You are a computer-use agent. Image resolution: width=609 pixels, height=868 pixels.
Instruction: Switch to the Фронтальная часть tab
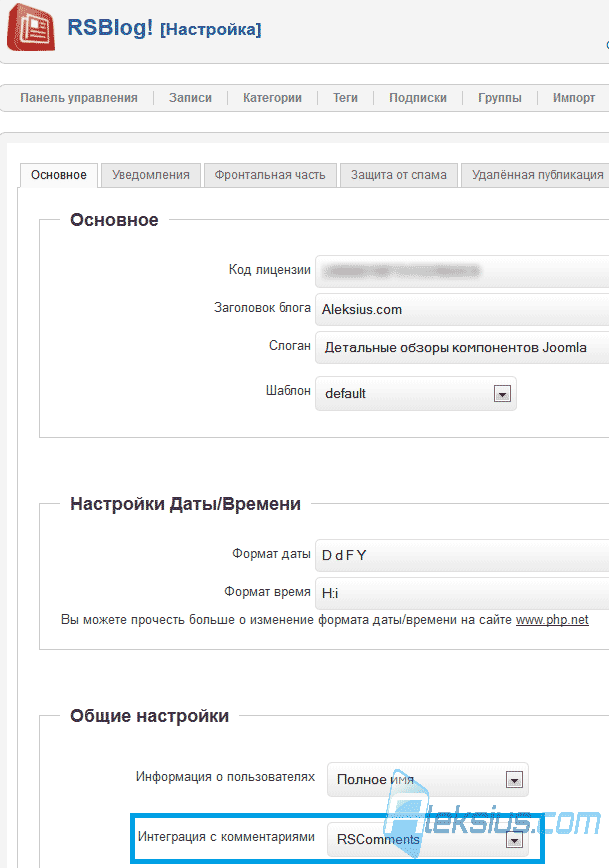pos(270,175)
